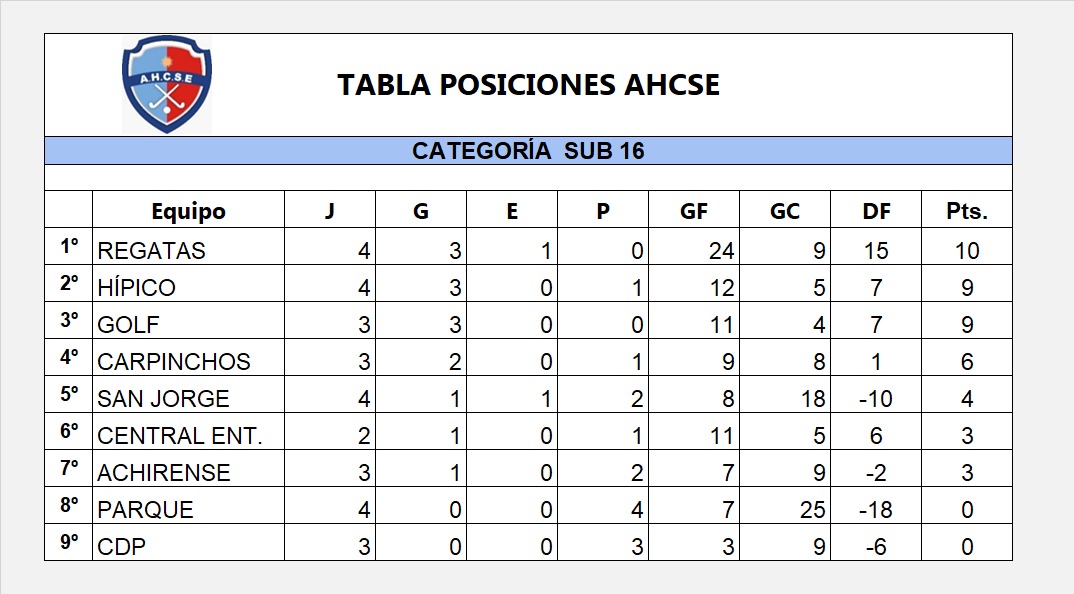Click the Pts. column header

click(966, 211)
